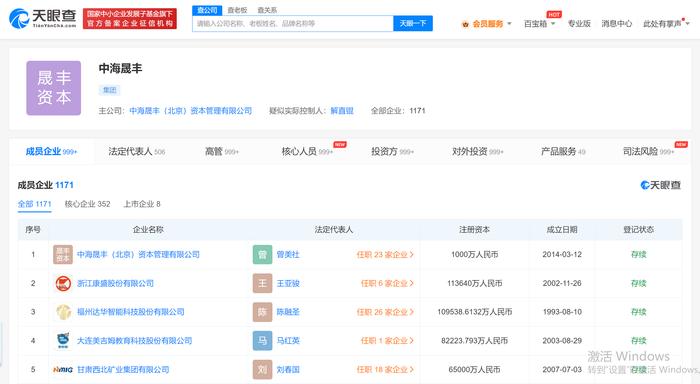Open the logo icon for 中海晟丰（北京）资本管理有限公司
700x384 pixels.
click(x=62, y=255)
